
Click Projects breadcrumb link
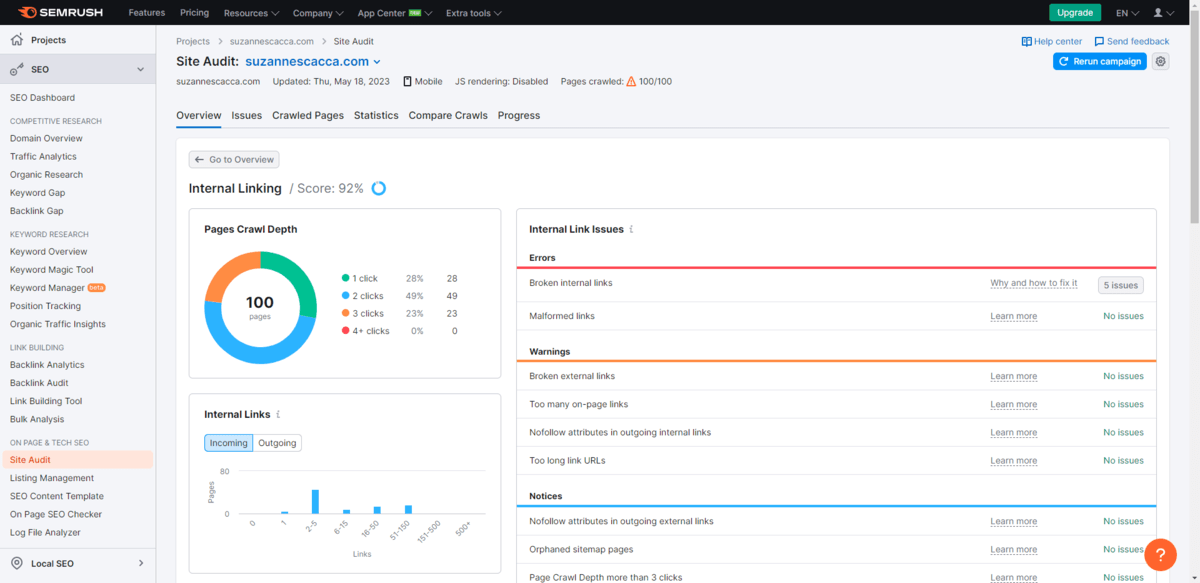click(193, 41)
